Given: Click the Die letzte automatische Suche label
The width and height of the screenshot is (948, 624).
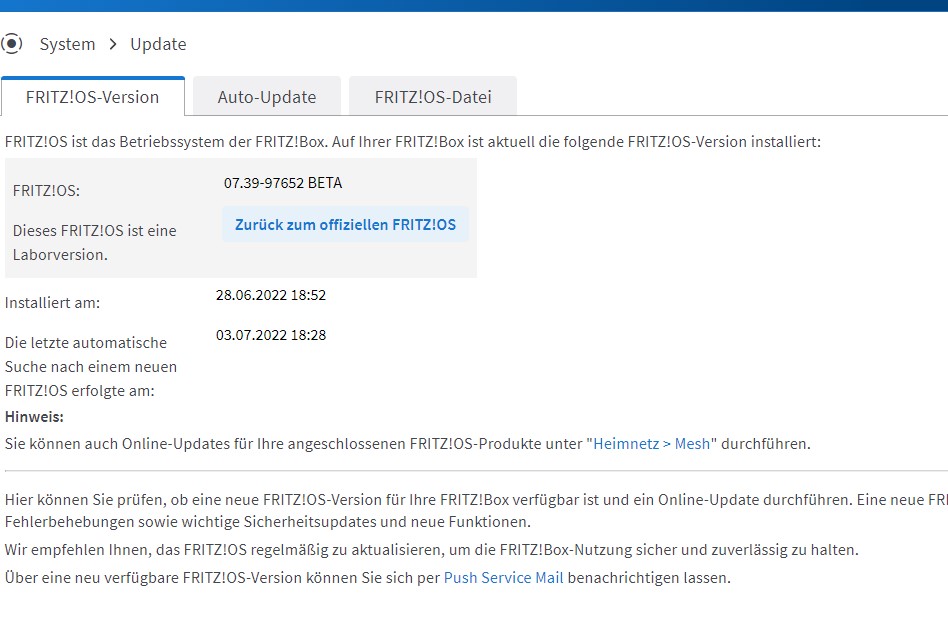Looking at the screenshot, I should tap(91, 367).
